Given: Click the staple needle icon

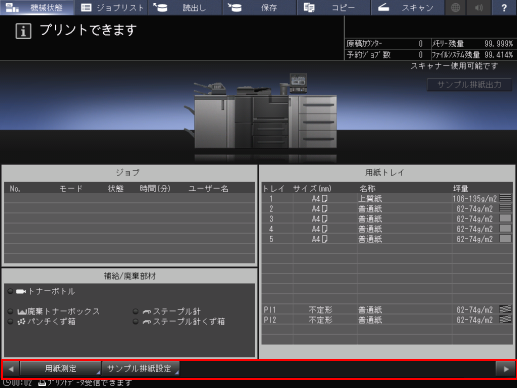Looking at the screenshot, I should (147, 312).
